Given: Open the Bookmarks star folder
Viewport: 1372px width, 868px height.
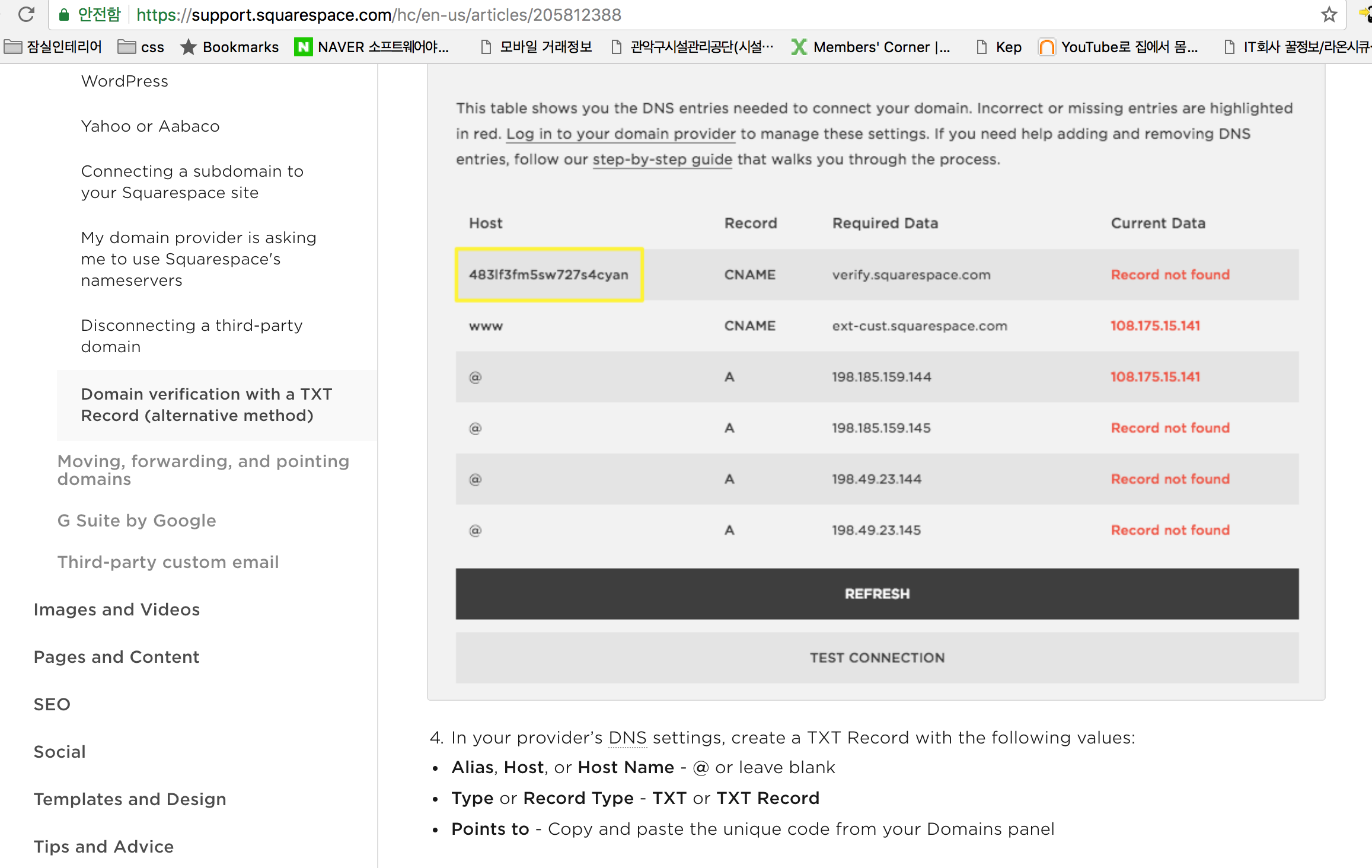Looking at the screenshot, I should coord(229,47).
